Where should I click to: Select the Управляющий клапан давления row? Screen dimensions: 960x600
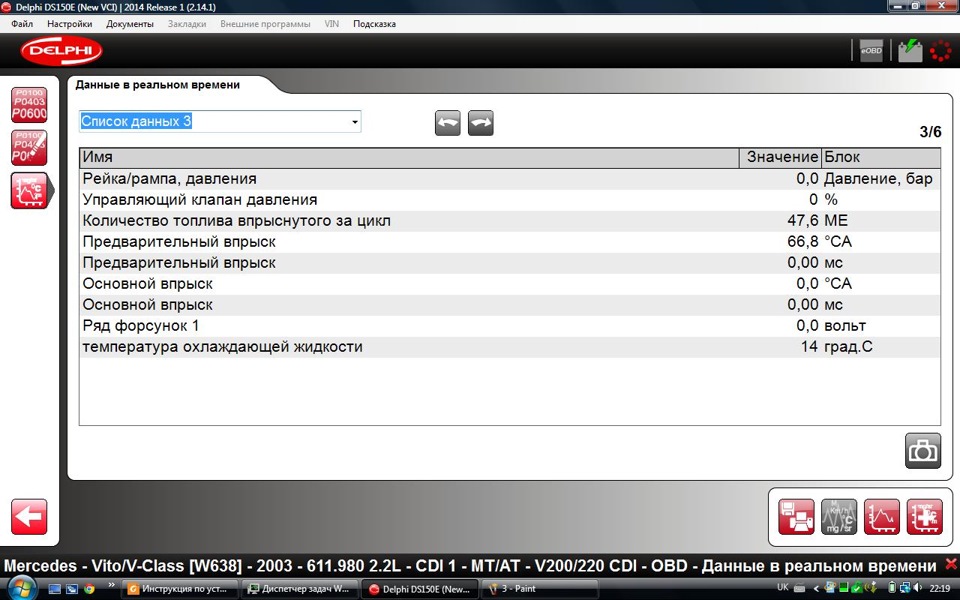pos(510,200)
